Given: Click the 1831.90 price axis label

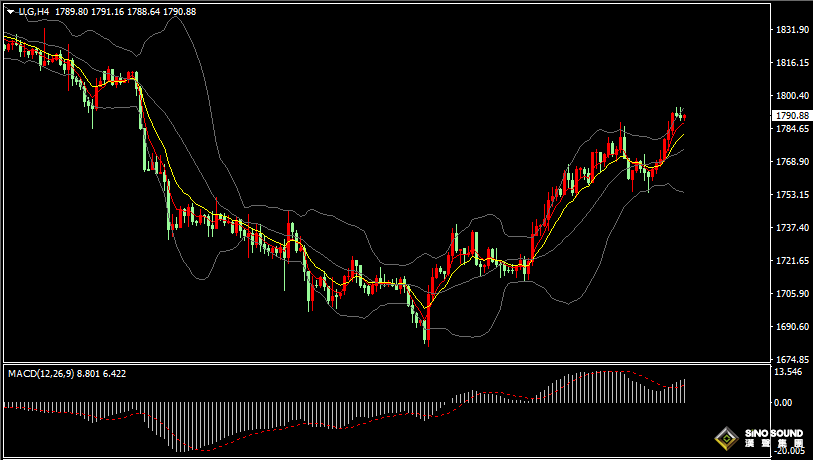Looking at the screenshot, I should [x=792, y=30].
